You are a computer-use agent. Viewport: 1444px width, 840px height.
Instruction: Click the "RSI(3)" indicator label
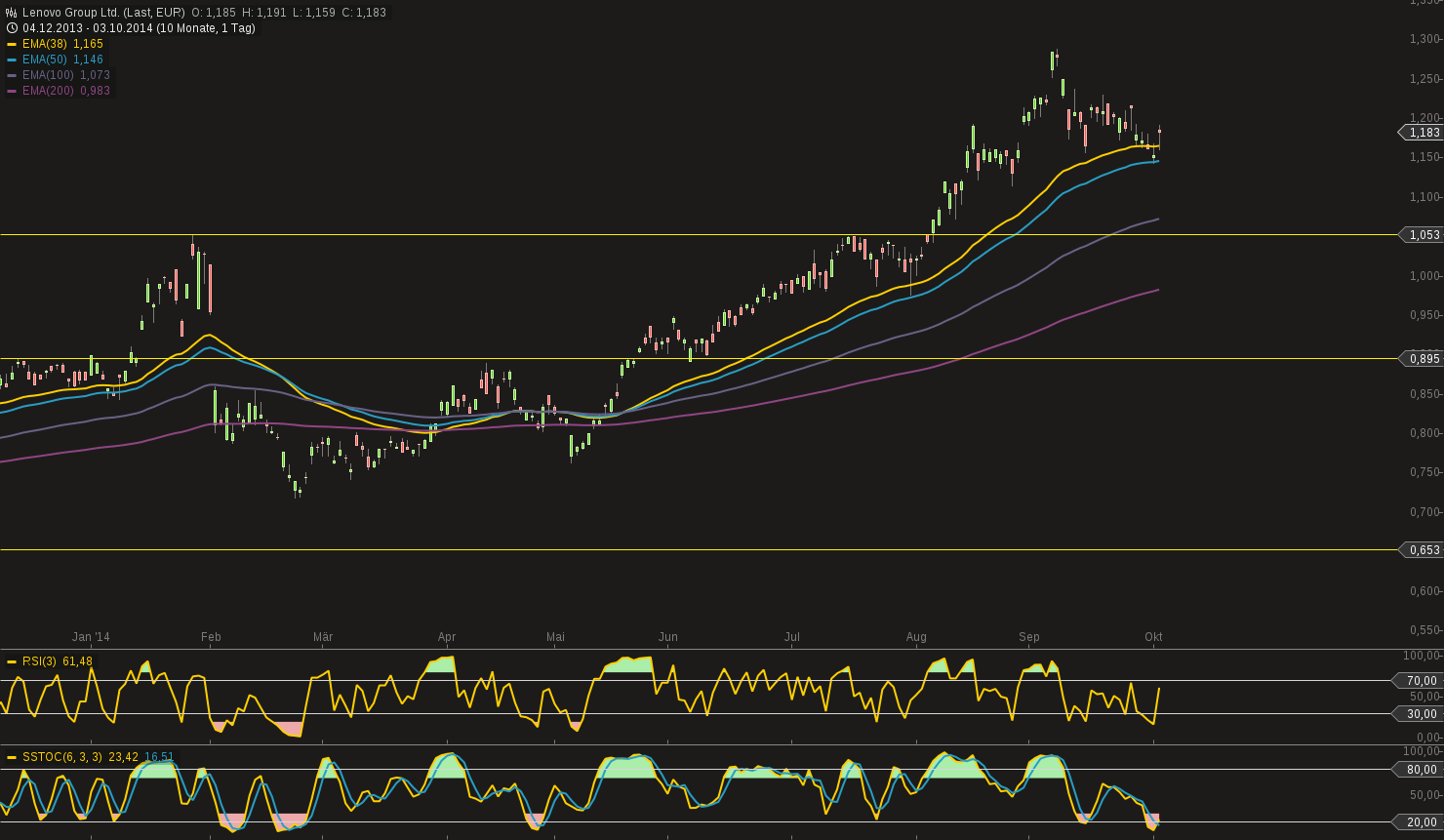click(x=40, y=661)
